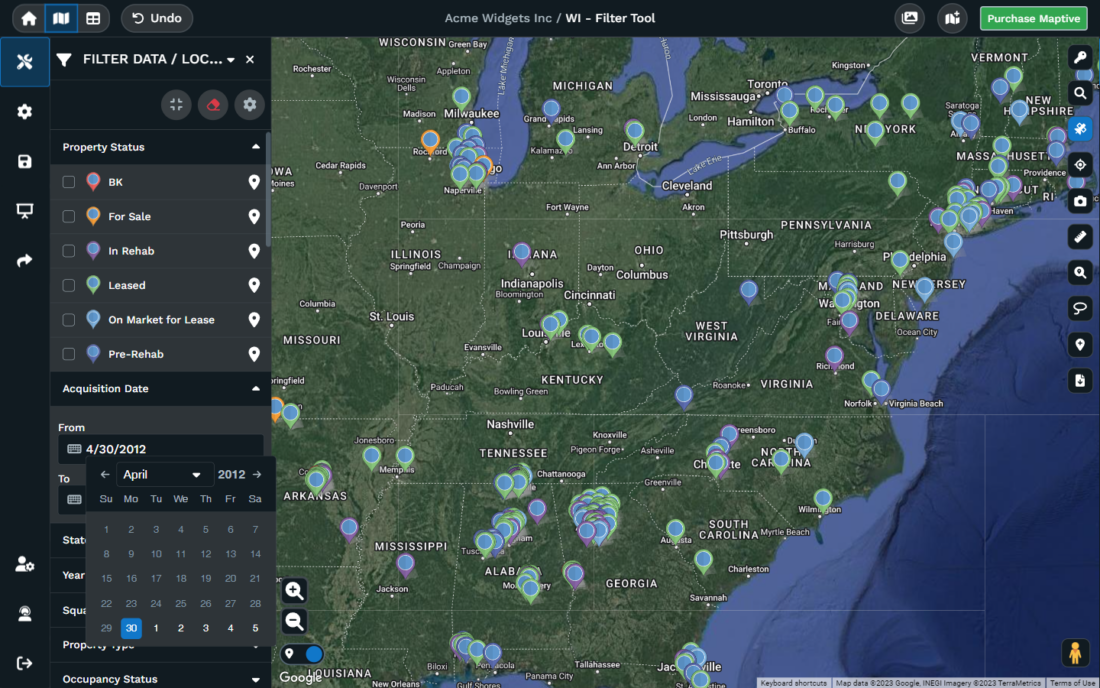This screenshot has height=688, width=1100.
Task: Activate the location targeting tool
Action: tap(1080, 165)
